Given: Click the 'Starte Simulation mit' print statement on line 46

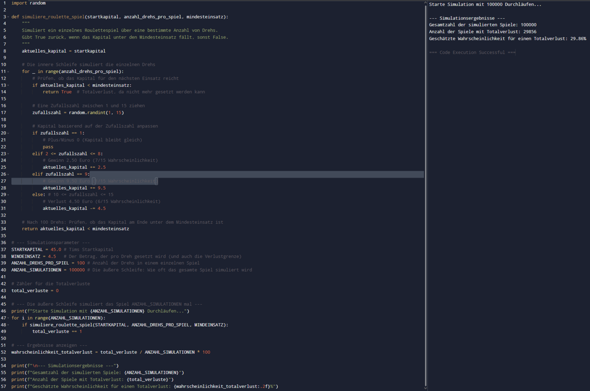Looking at the screenshot, I should 100,311.
